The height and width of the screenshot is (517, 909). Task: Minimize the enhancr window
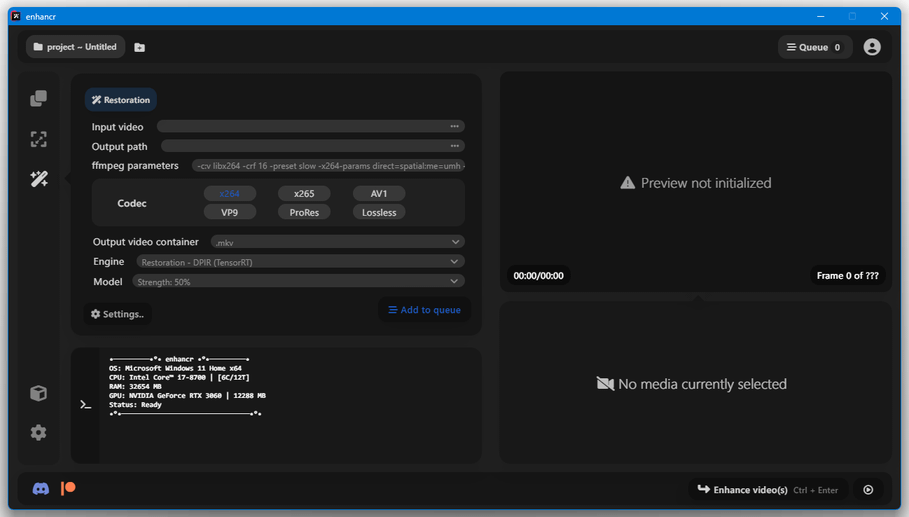820,16
